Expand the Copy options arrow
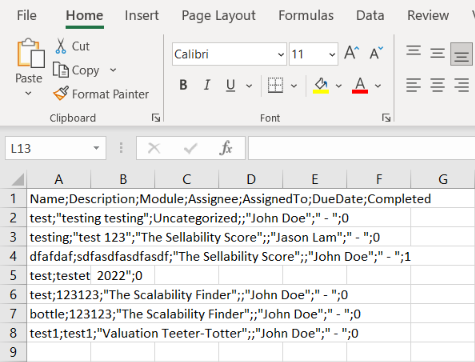475x362 pixels. click(x=113, y=70)
